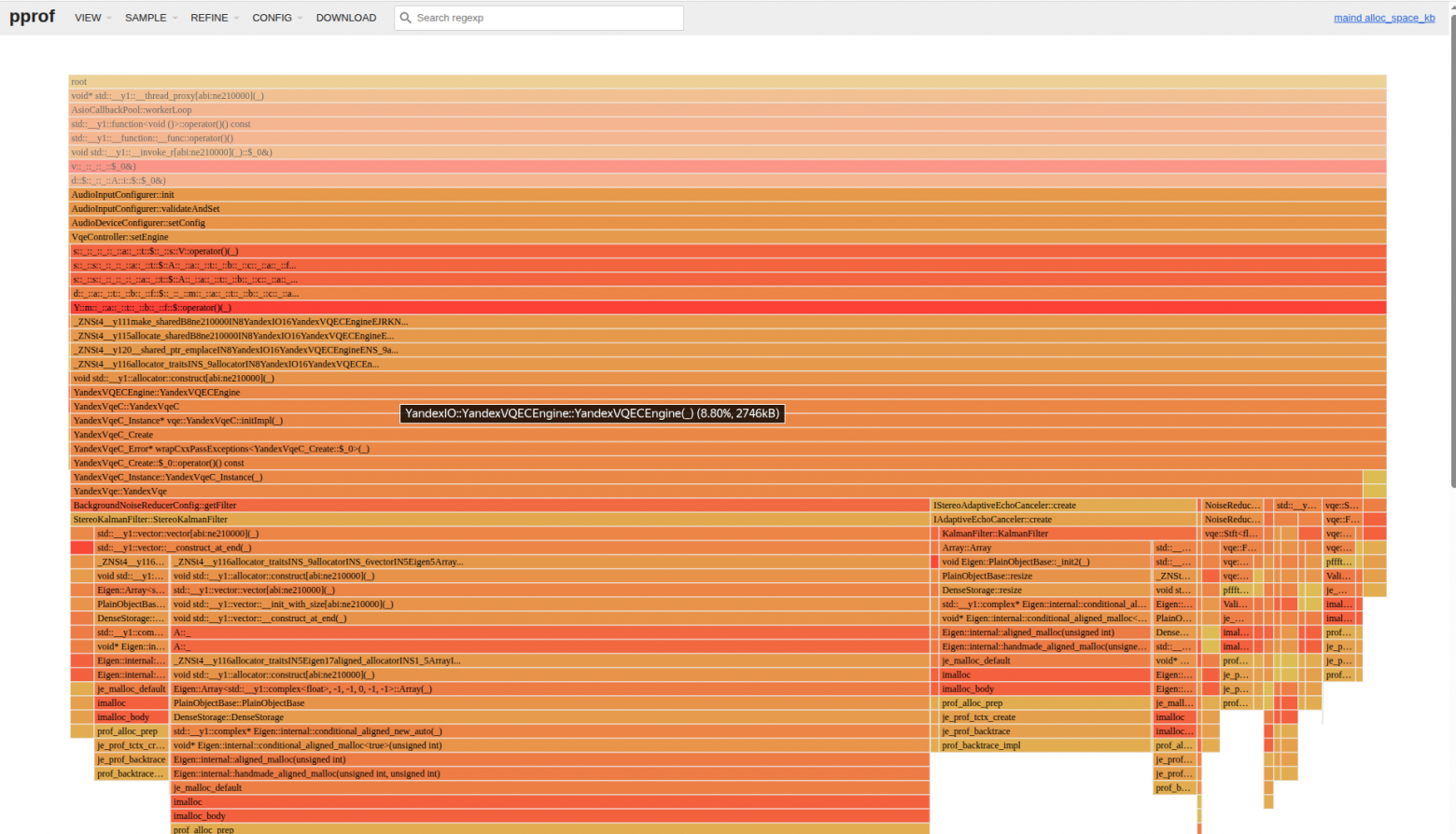
Task: Select the DenseStorage::DenseStorage frame
Action: point(551,717)
